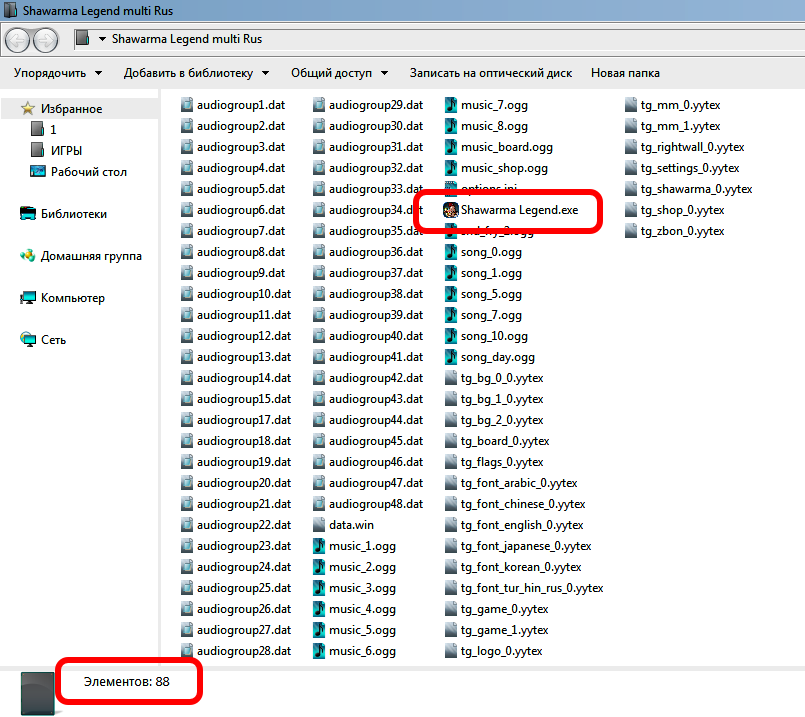Viewport: 805px width, 717px height.
Task: Click the address bar path dropdown arrow
Action: pyautogui.click(x=103, y=40)
